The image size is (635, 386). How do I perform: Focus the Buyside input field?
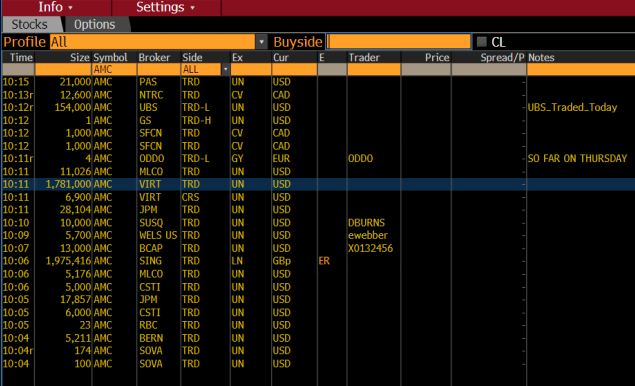tap(399, 42)
